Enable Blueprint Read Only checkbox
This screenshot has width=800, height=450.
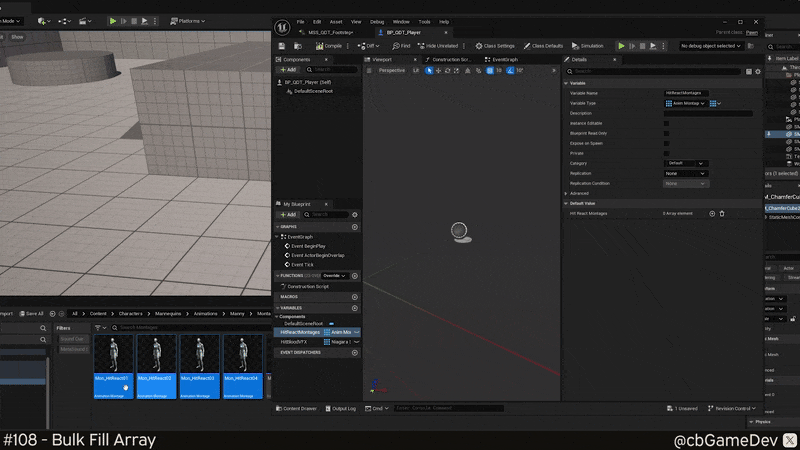pyautogui.click(x=667, y=133)
